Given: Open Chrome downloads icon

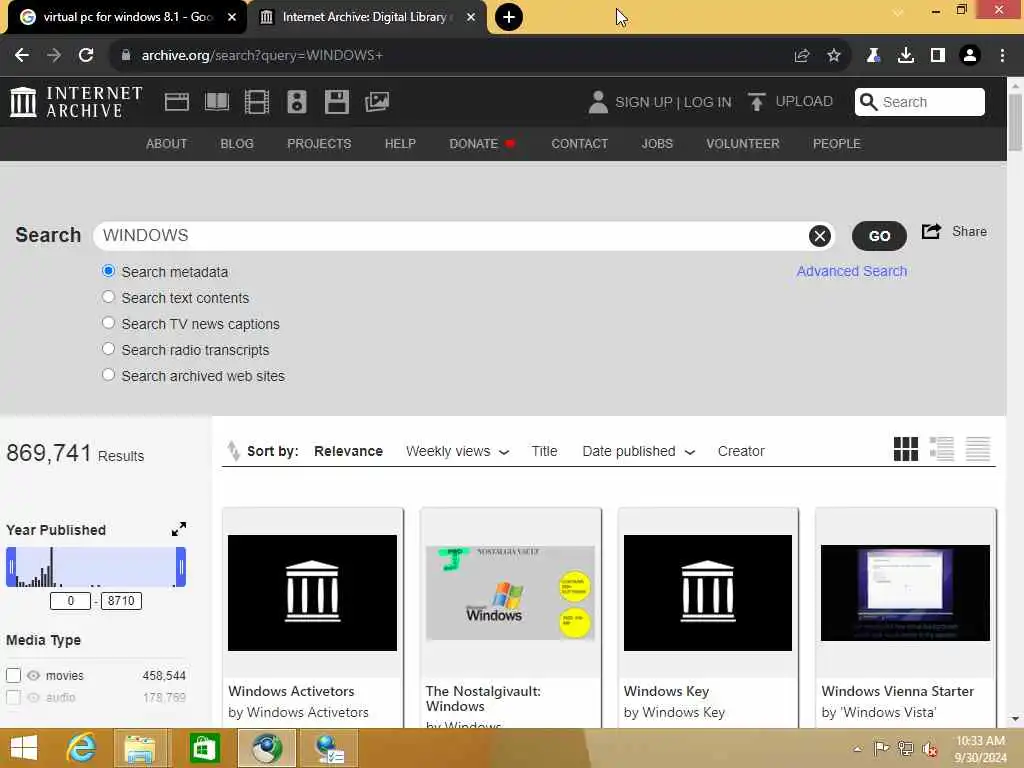Looking at the screenshot, I should 906,56.
